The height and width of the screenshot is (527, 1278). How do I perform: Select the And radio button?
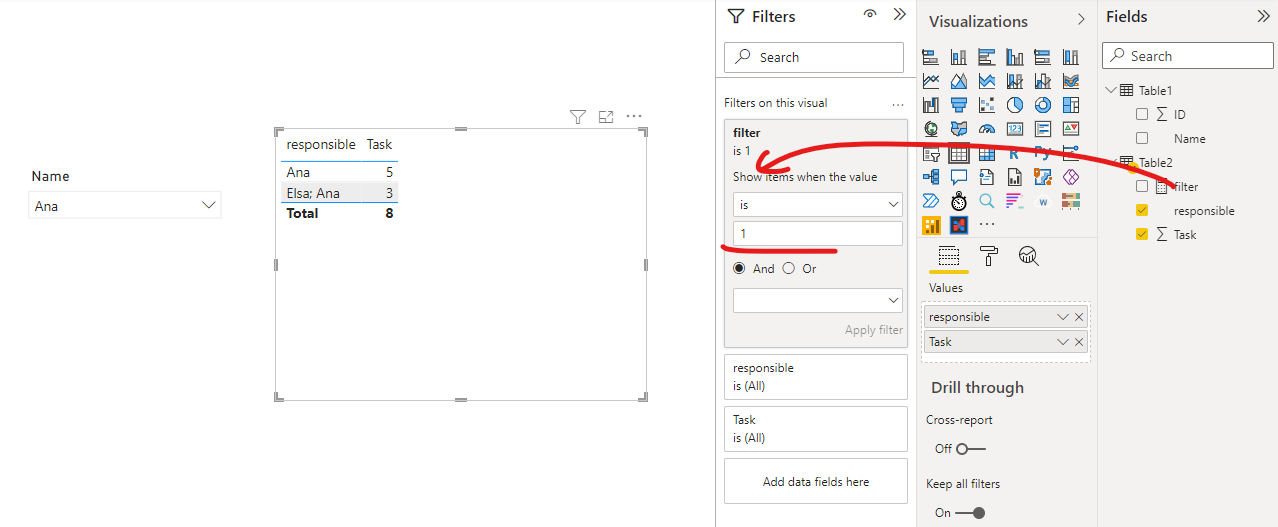pos(739,268)
